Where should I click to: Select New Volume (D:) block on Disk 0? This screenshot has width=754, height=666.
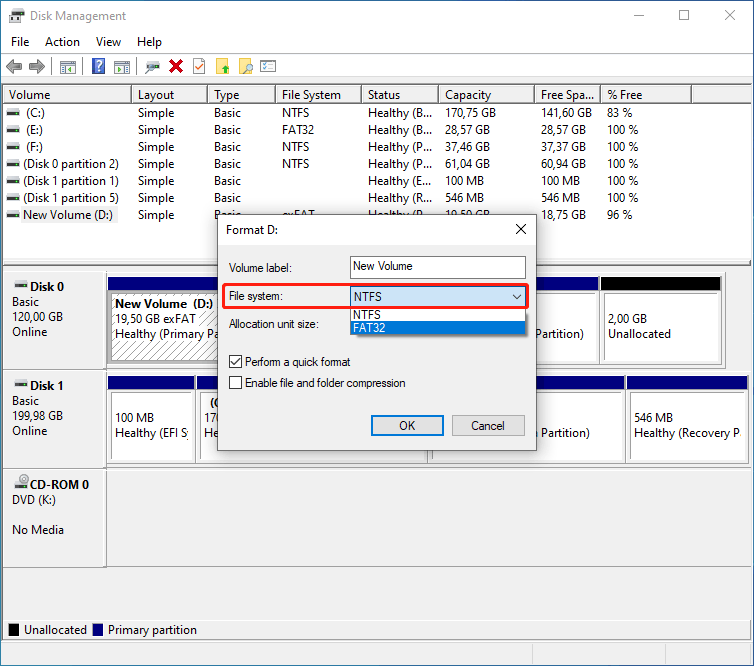pos(163,320)
